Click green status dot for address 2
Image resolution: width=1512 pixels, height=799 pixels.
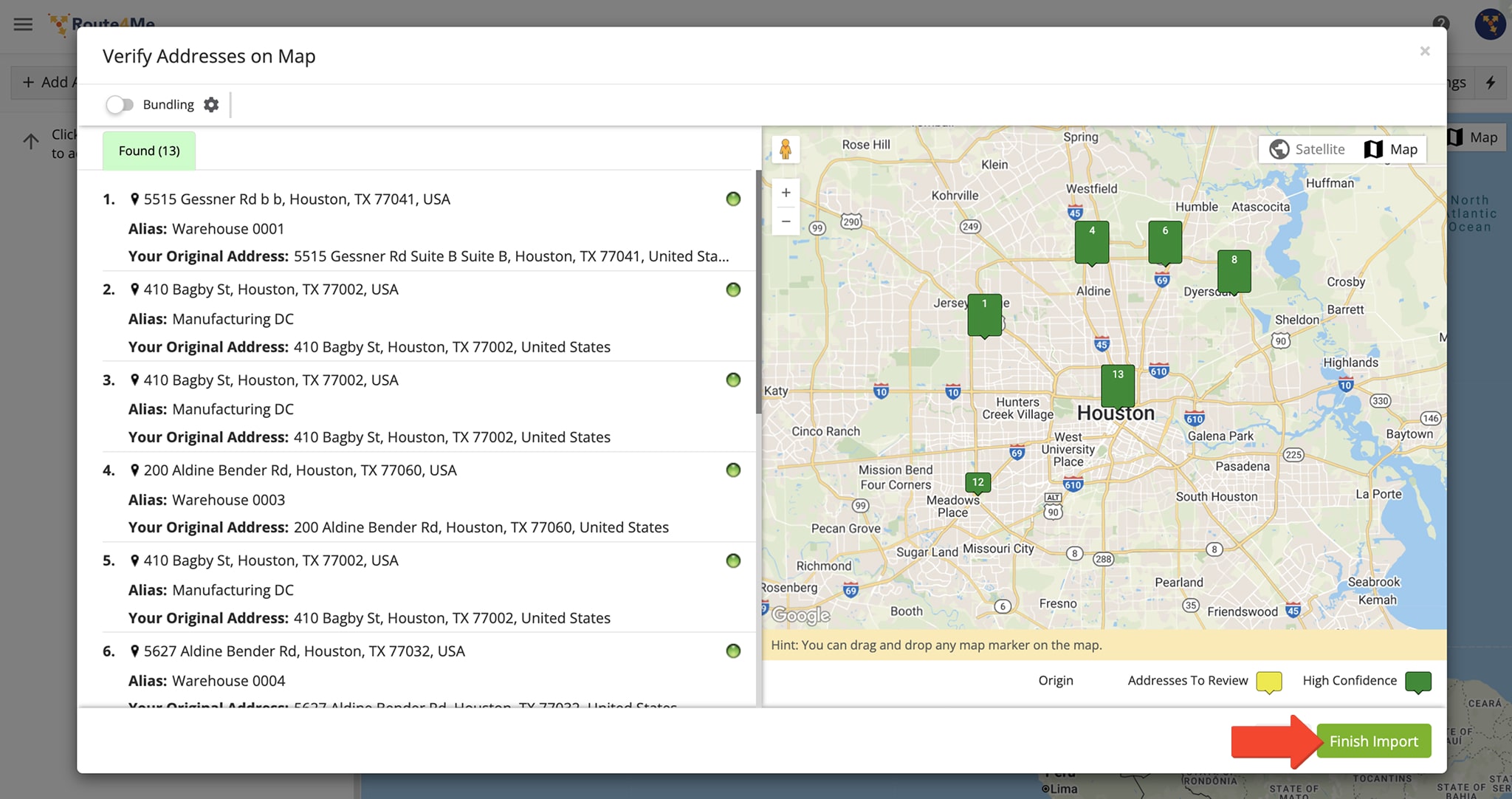(733, 289)
